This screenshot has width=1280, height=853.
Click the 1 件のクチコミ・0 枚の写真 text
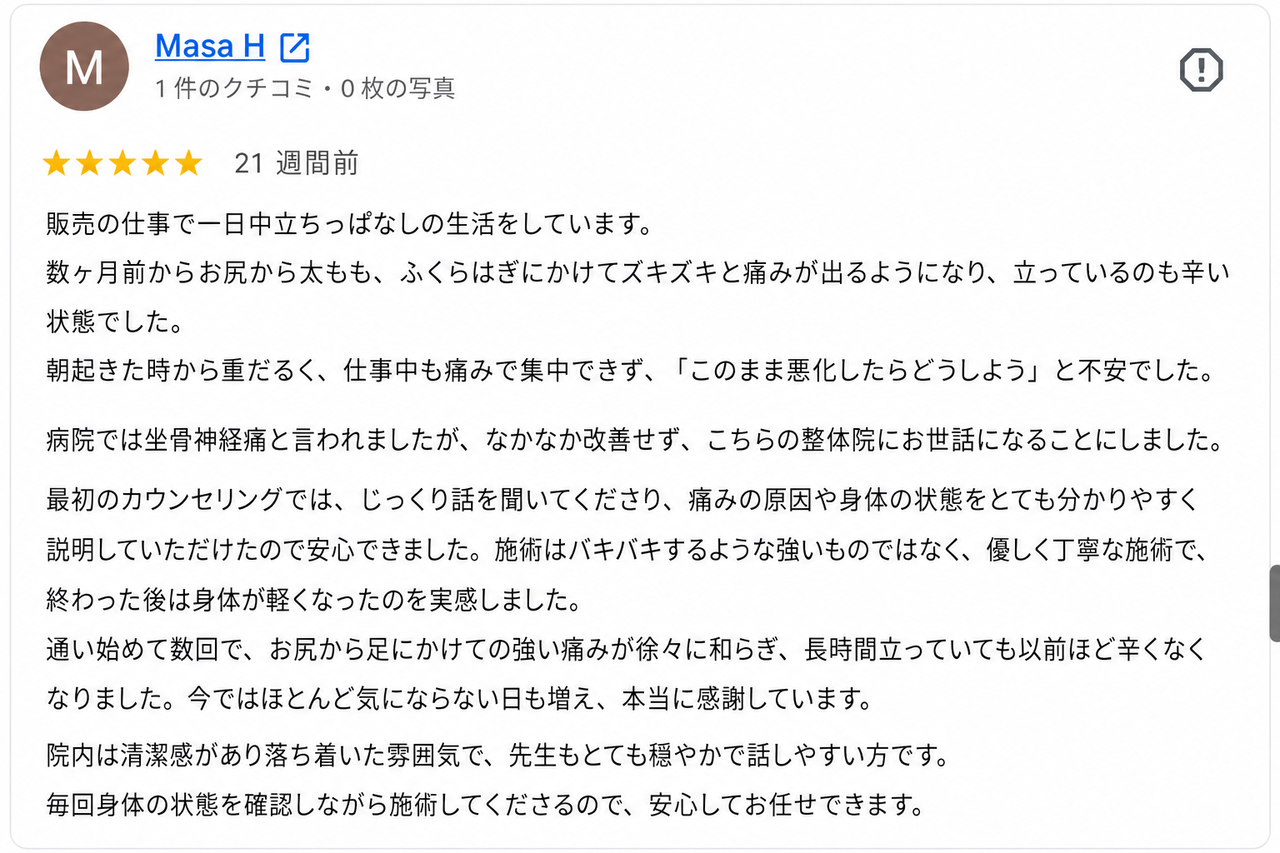pos(305,89)
